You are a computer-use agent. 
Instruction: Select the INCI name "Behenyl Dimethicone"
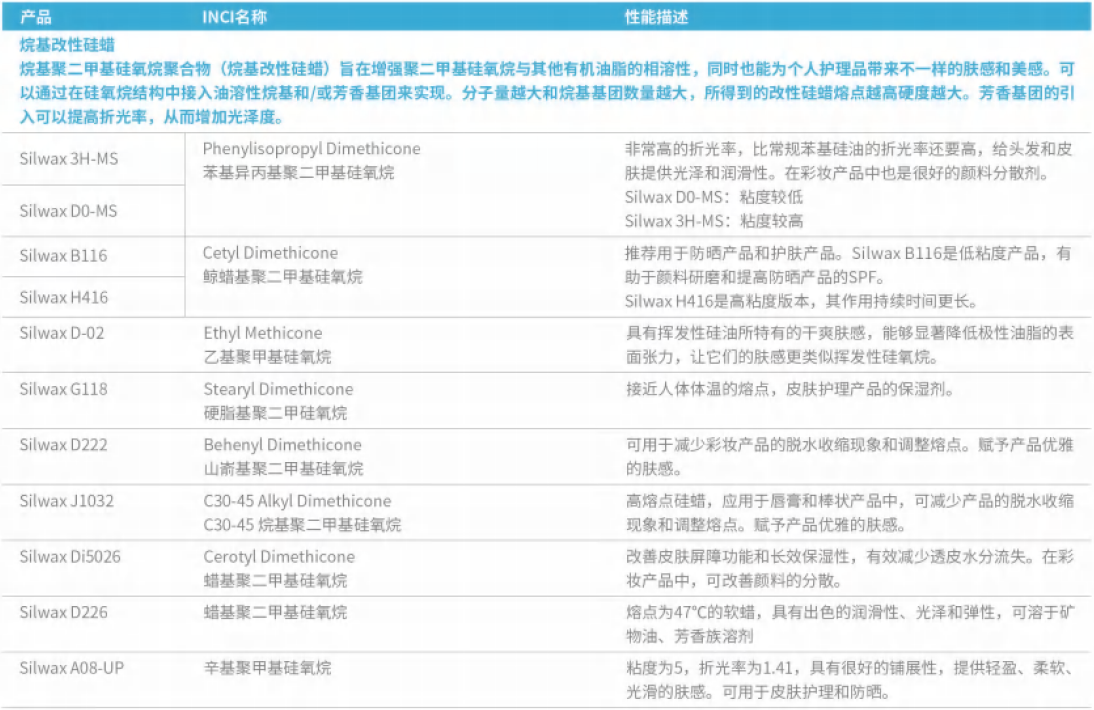coord(283,444)
